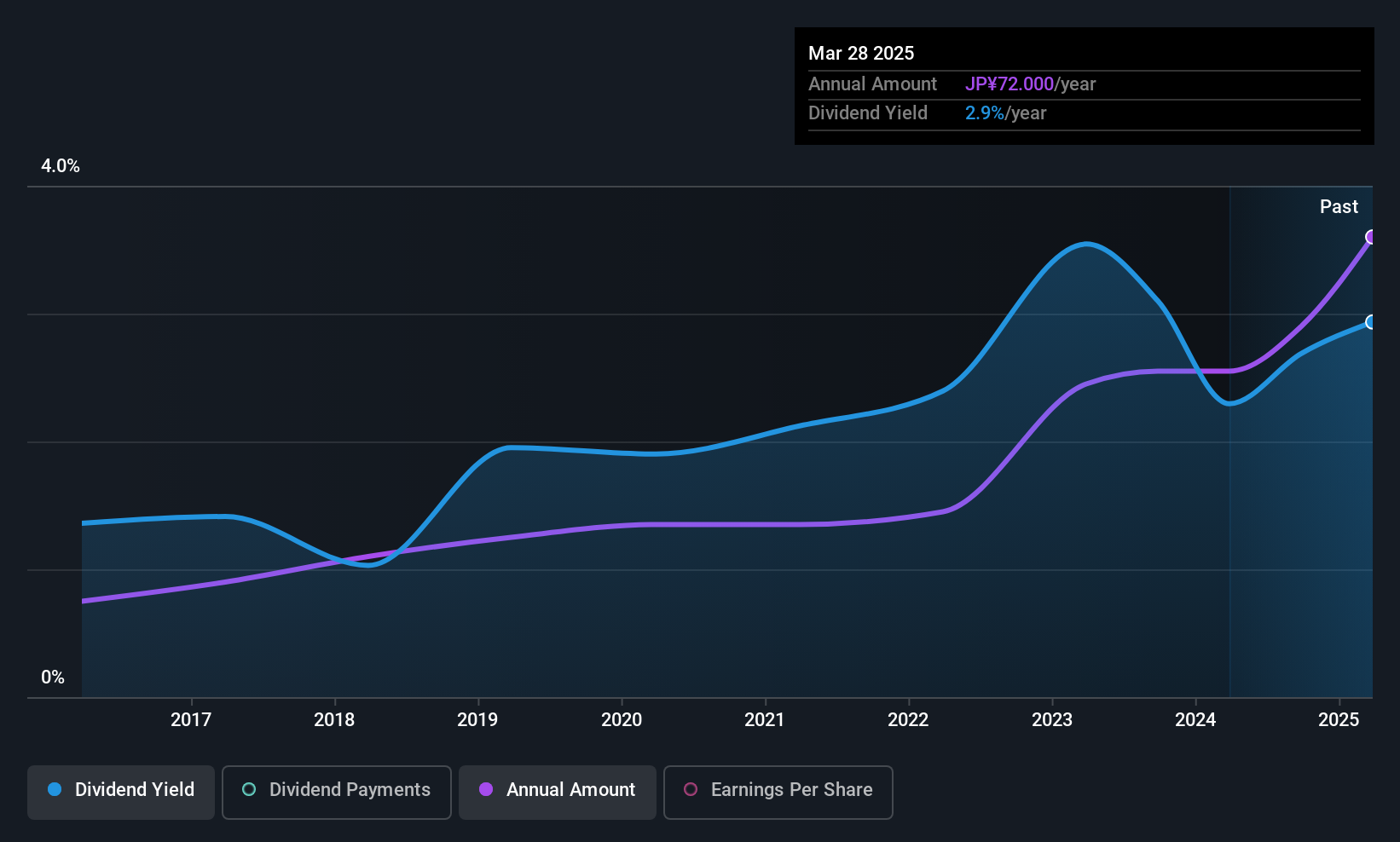Click the 2.9%/year dividend yield value
This screenshot has height=842, width=1400.
pyautogui.click(x=1005, y=113)
